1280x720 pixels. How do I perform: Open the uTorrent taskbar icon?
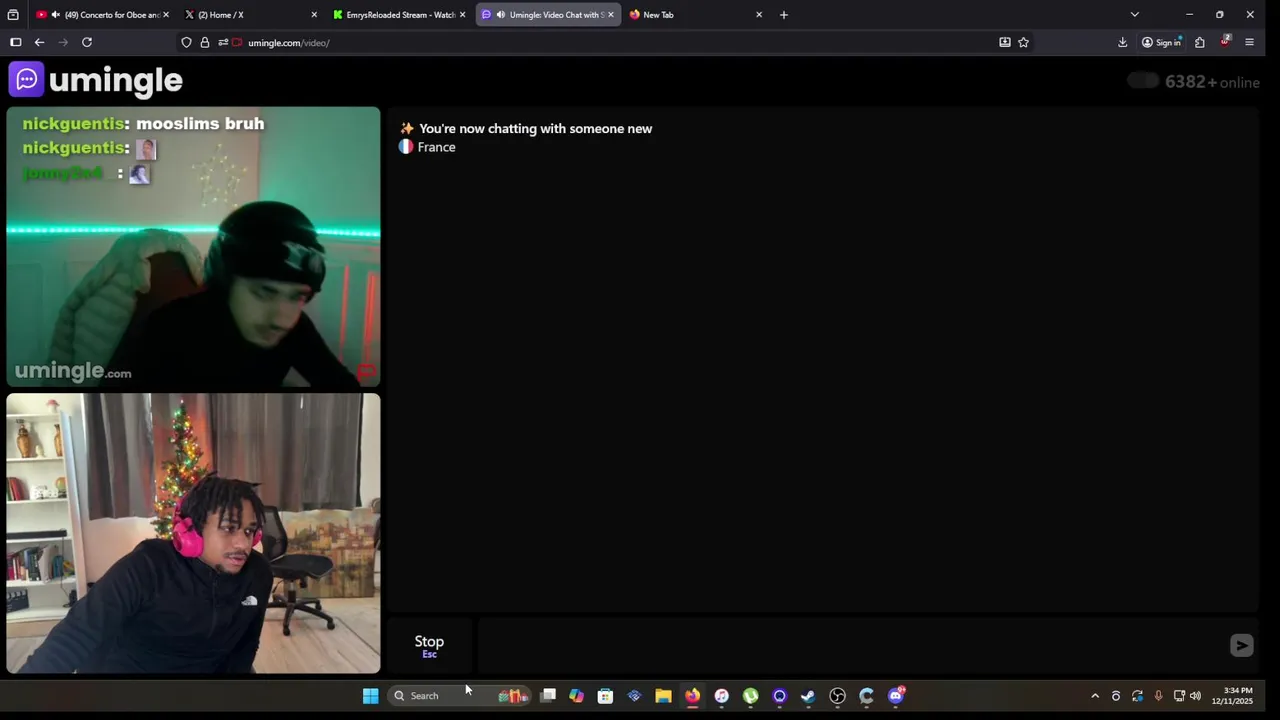[750, 696]
